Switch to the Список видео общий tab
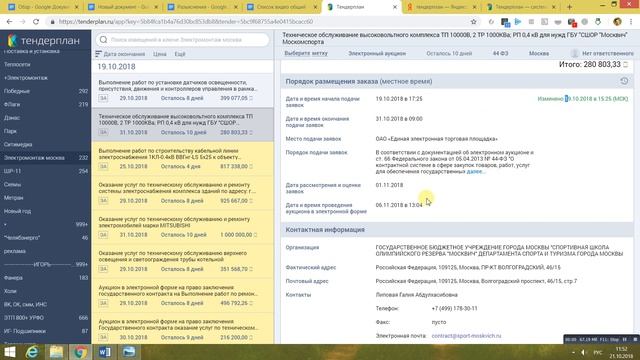 282,7
